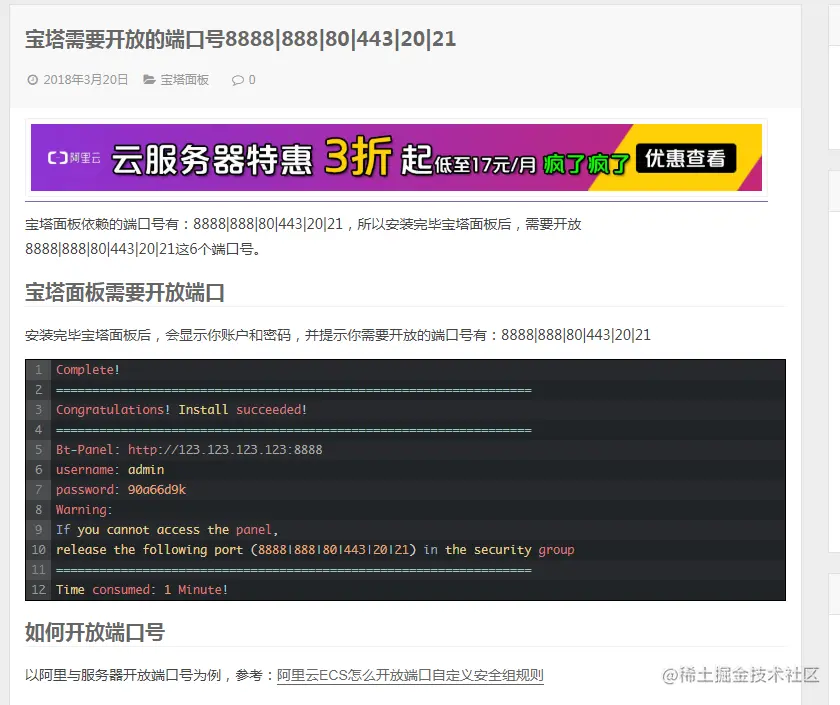
Task: Click the post date 2018年3月20日
Action: (x=86, y=80)
